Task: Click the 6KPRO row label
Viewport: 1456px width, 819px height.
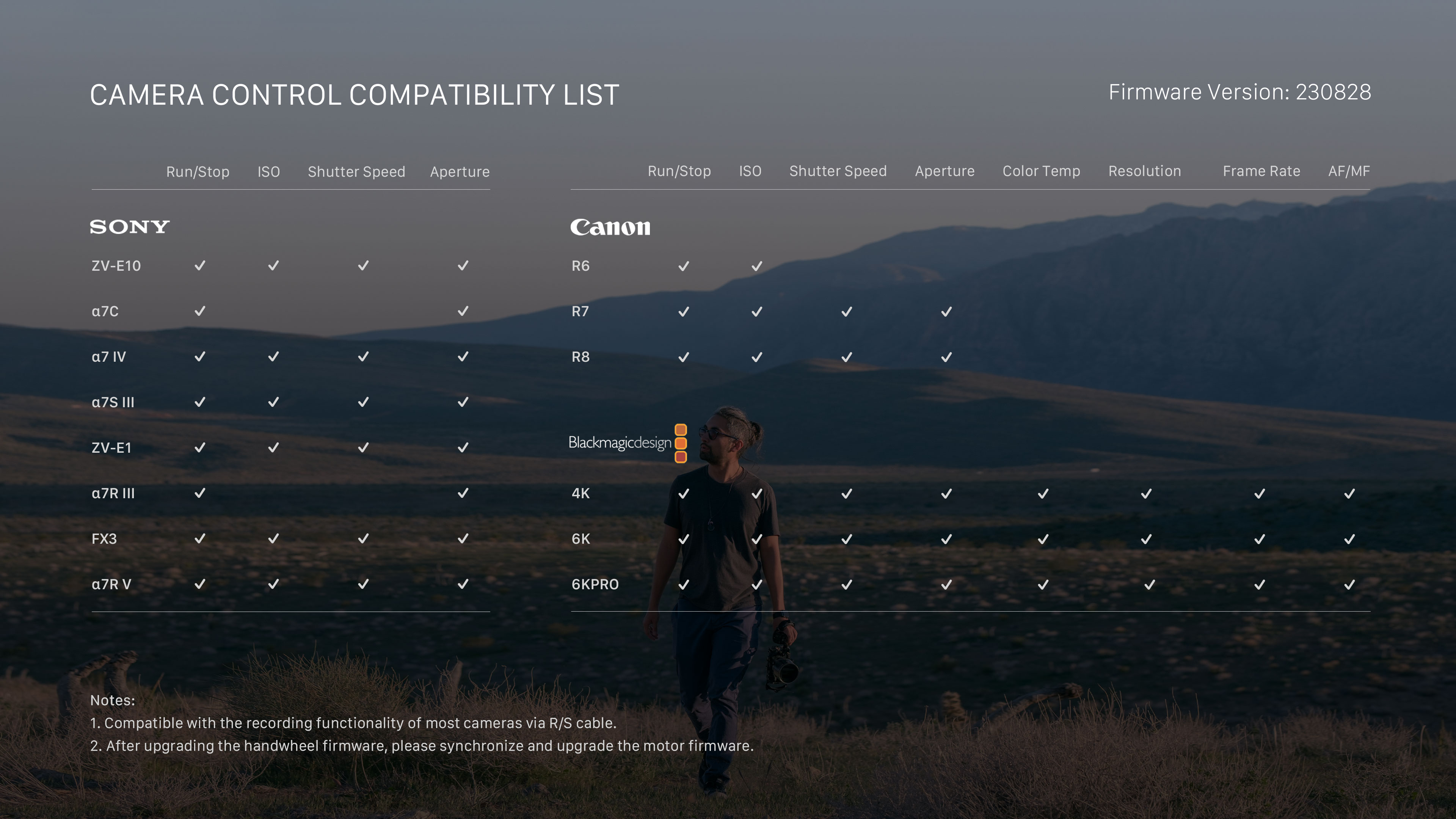Action: 595,584
